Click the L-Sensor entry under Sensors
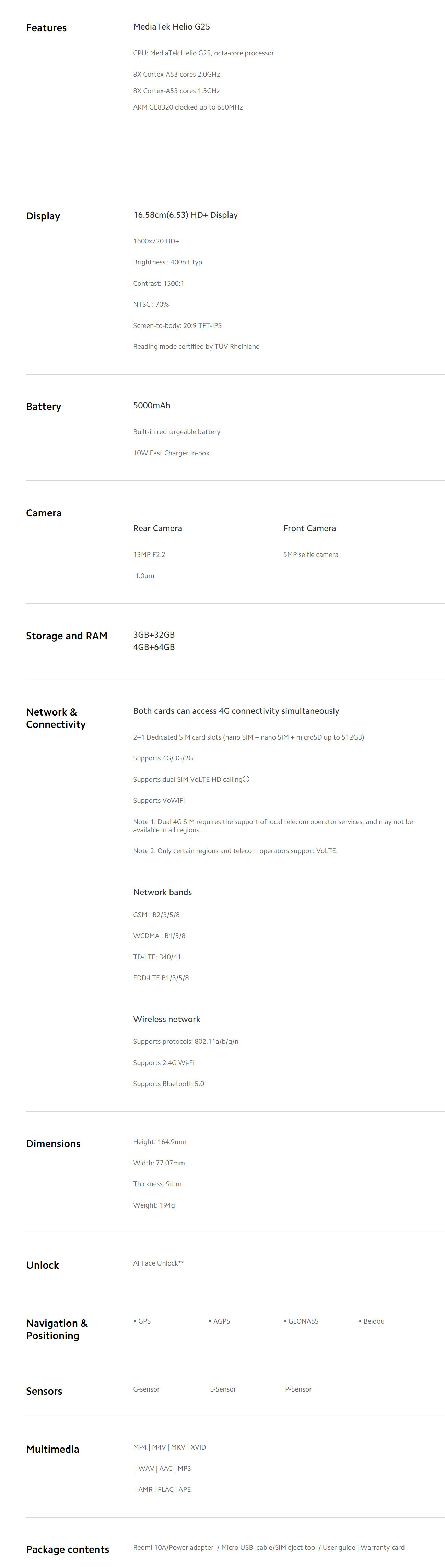 coord(222,1390)
